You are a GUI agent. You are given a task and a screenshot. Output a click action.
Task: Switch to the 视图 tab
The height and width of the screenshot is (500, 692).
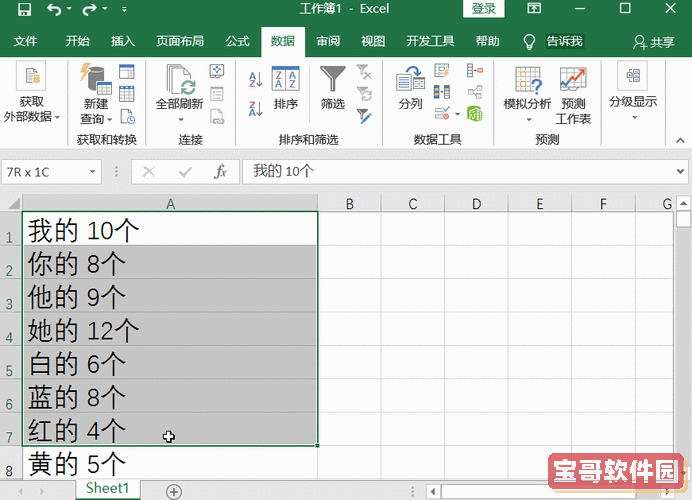click(x=373, y=41)
